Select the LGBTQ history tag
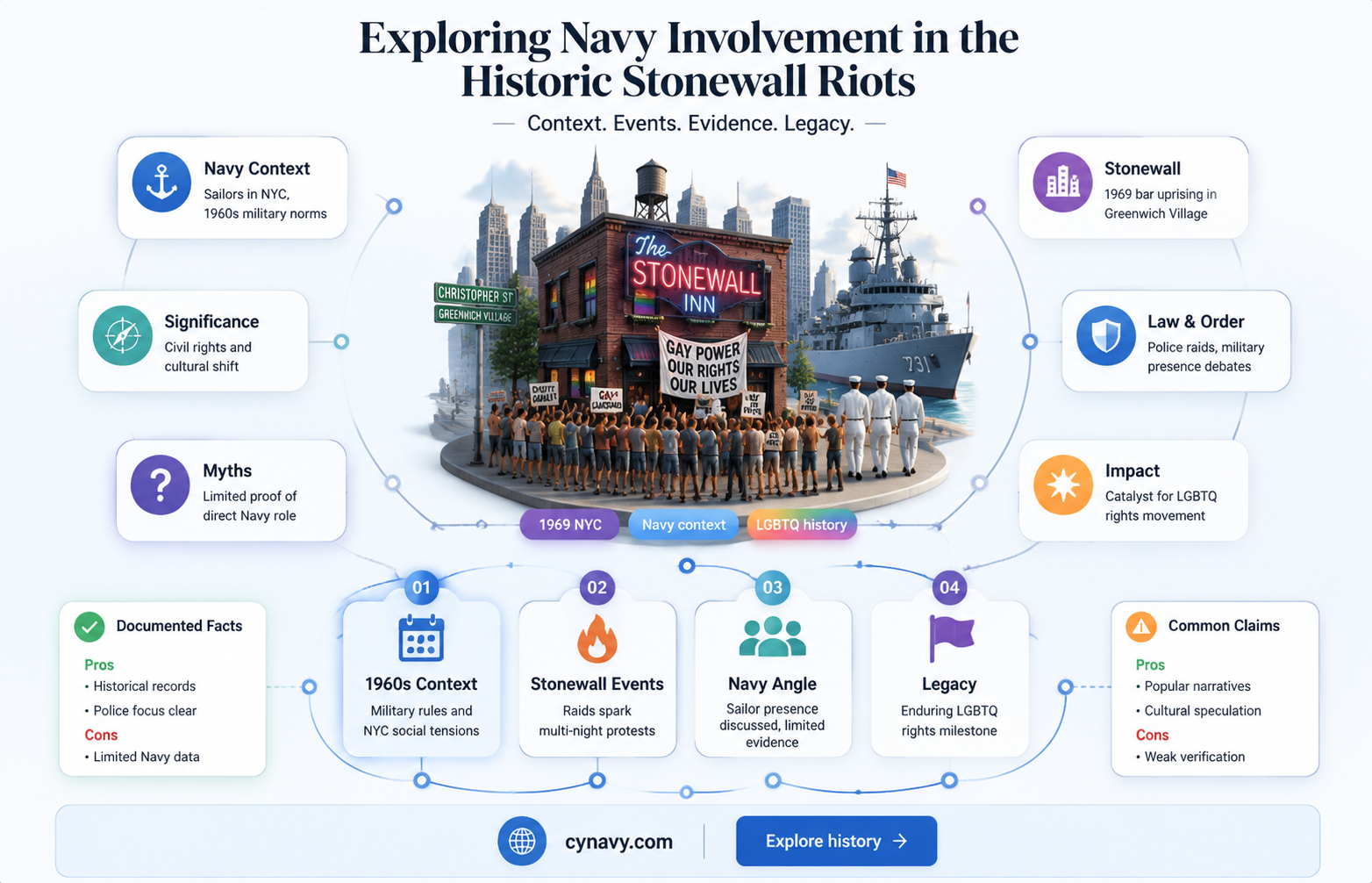 [801, 524]
